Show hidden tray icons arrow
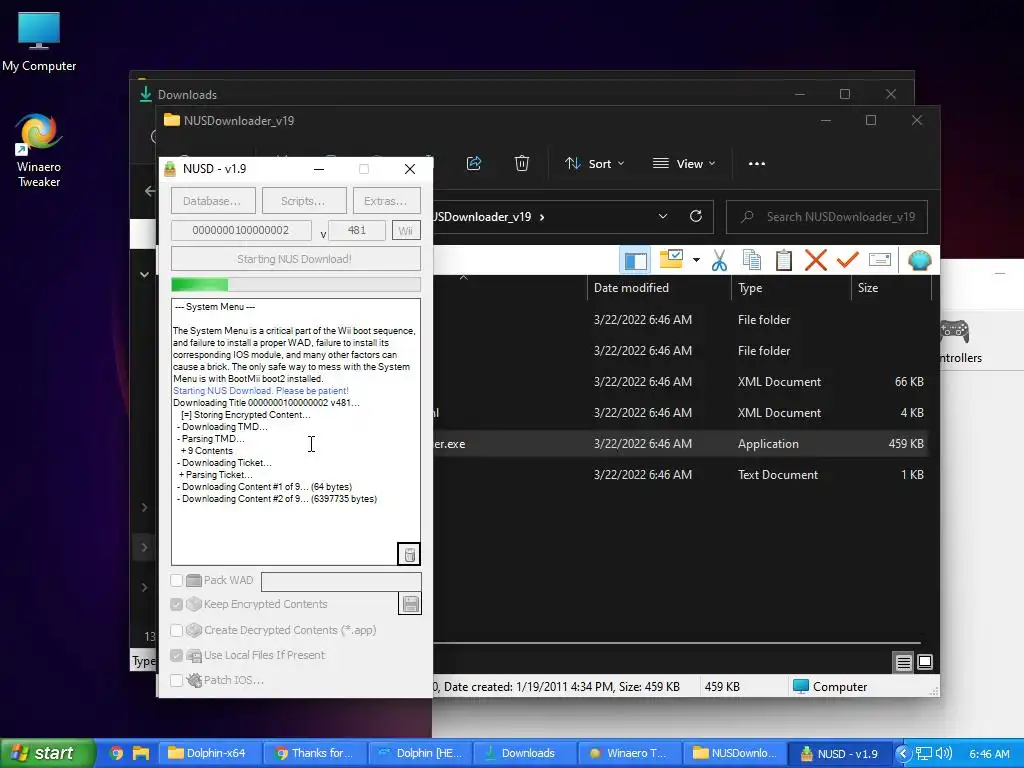The image size is (1024, 768). (903, 754)
